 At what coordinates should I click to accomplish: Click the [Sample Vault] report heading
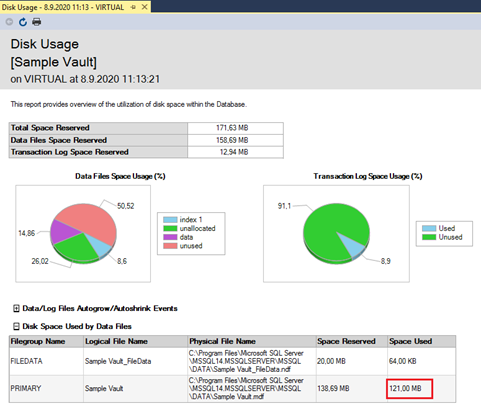click(54, 62)
